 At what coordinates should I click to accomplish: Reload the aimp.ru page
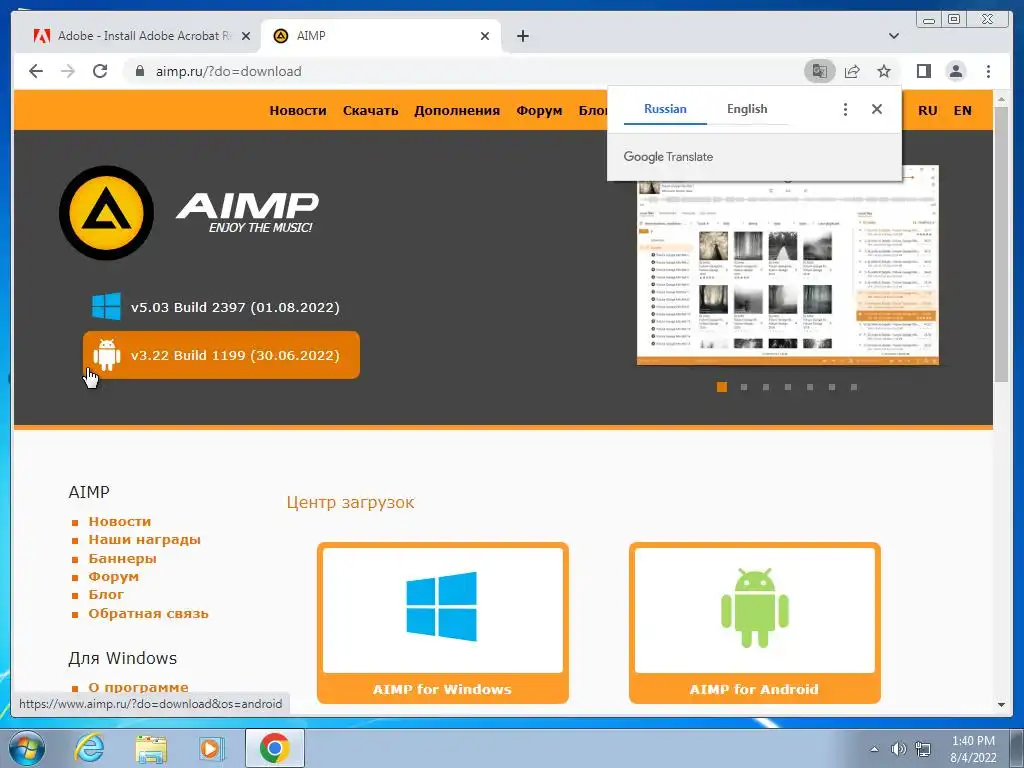point(100,71)
